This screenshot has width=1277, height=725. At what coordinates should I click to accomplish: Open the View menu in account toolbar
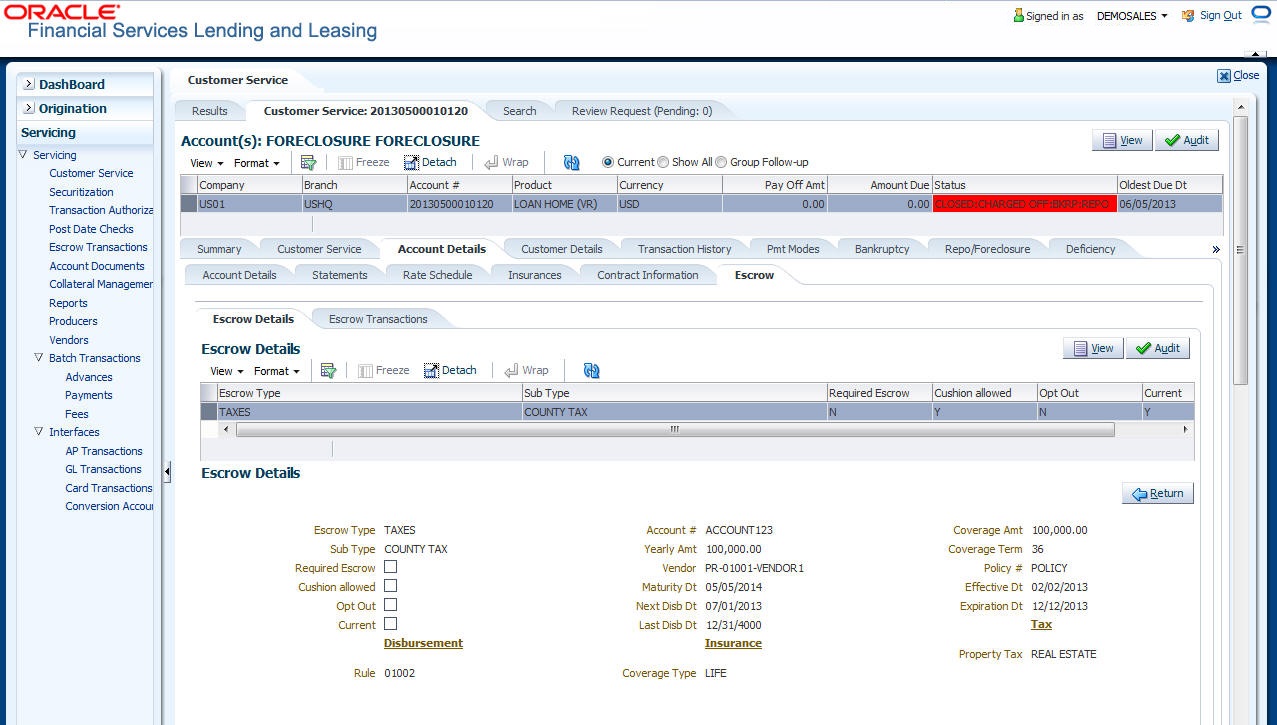pyautogui.click(x=207, y=163)
